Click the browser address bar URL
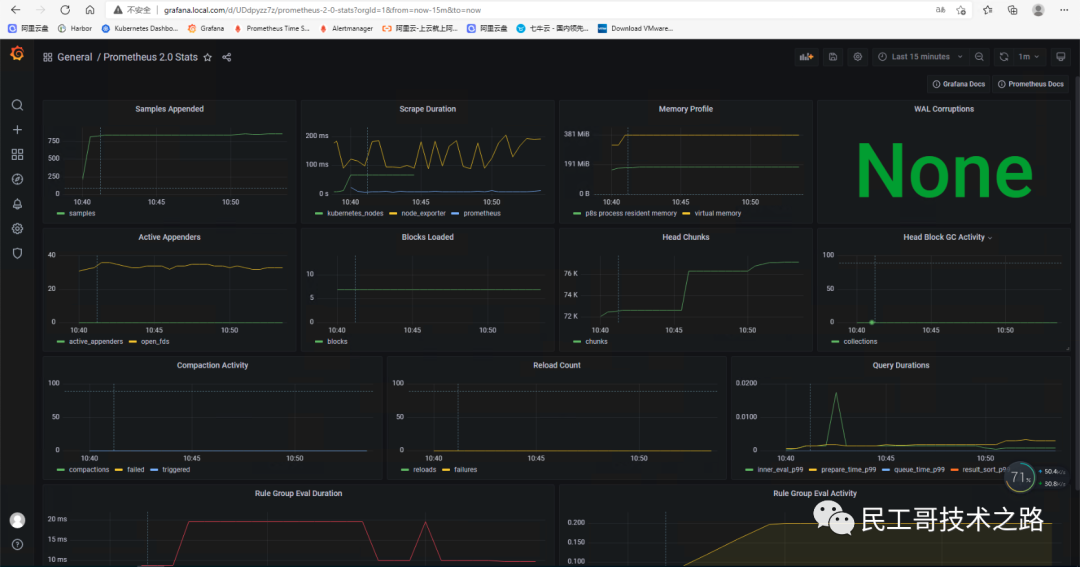1080x567 pixels. tap(322, 10)
